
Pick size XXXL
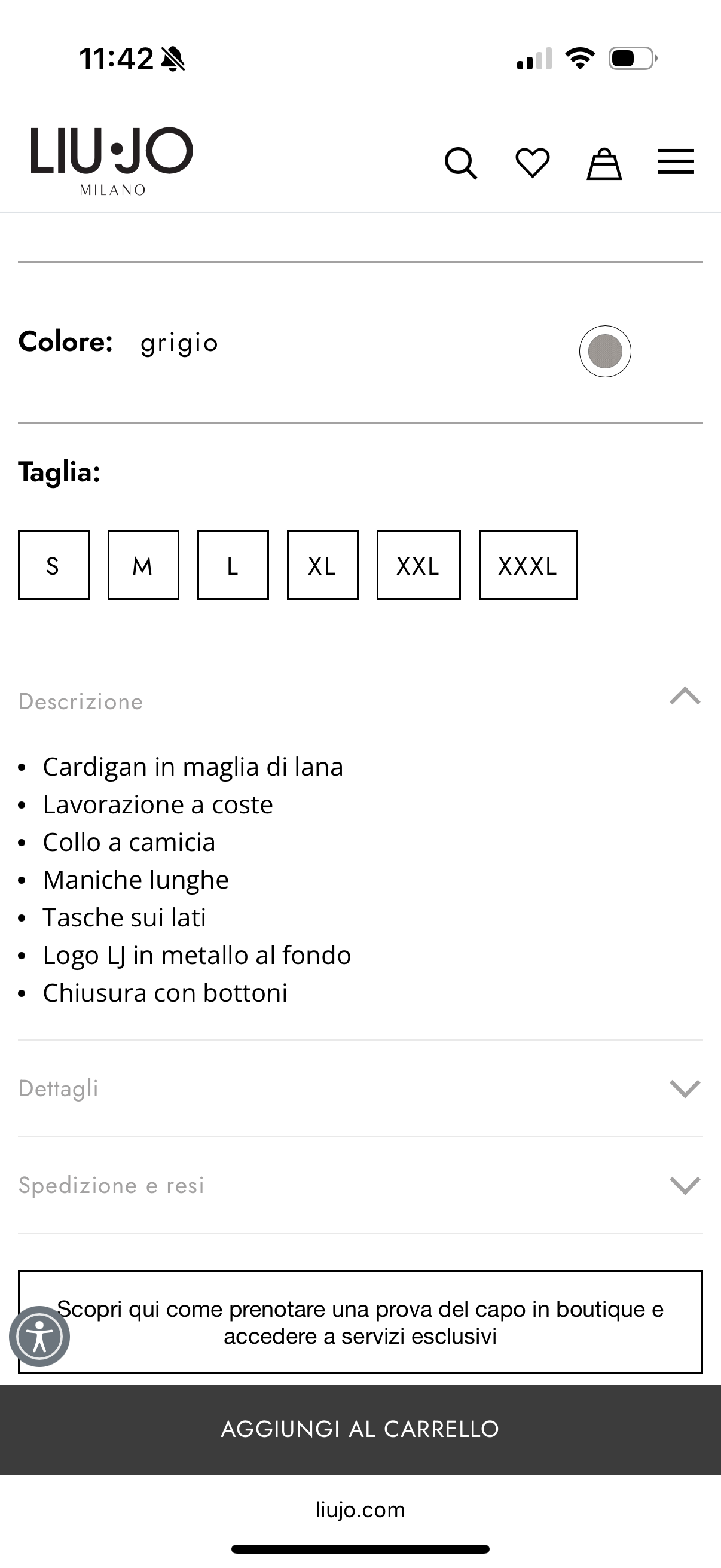tap(528, 565)
